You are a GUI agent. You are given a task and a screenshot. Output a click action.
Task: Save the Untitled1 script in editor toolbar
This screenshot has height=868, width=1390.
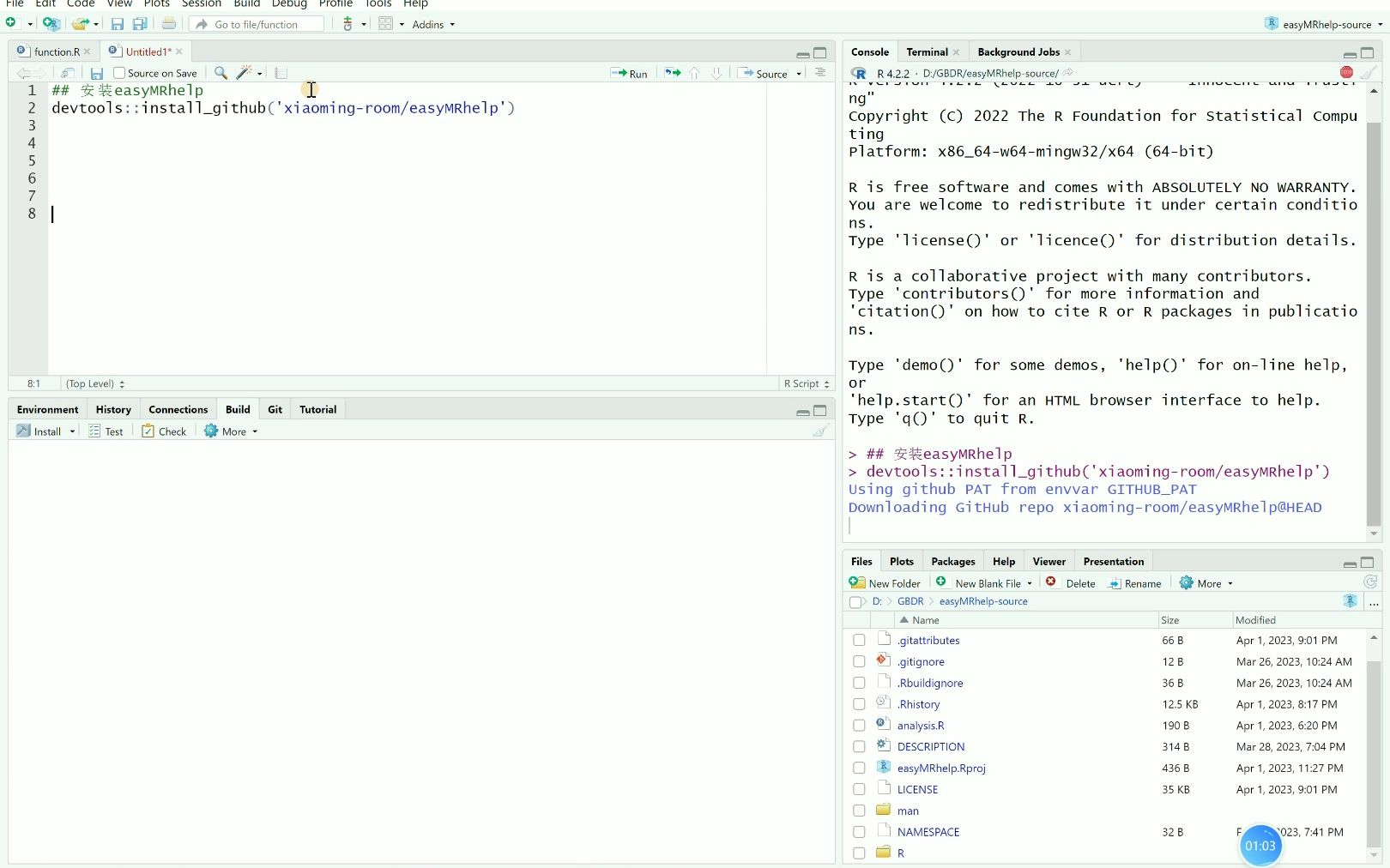pyautogui.click(x=96, y=73)
